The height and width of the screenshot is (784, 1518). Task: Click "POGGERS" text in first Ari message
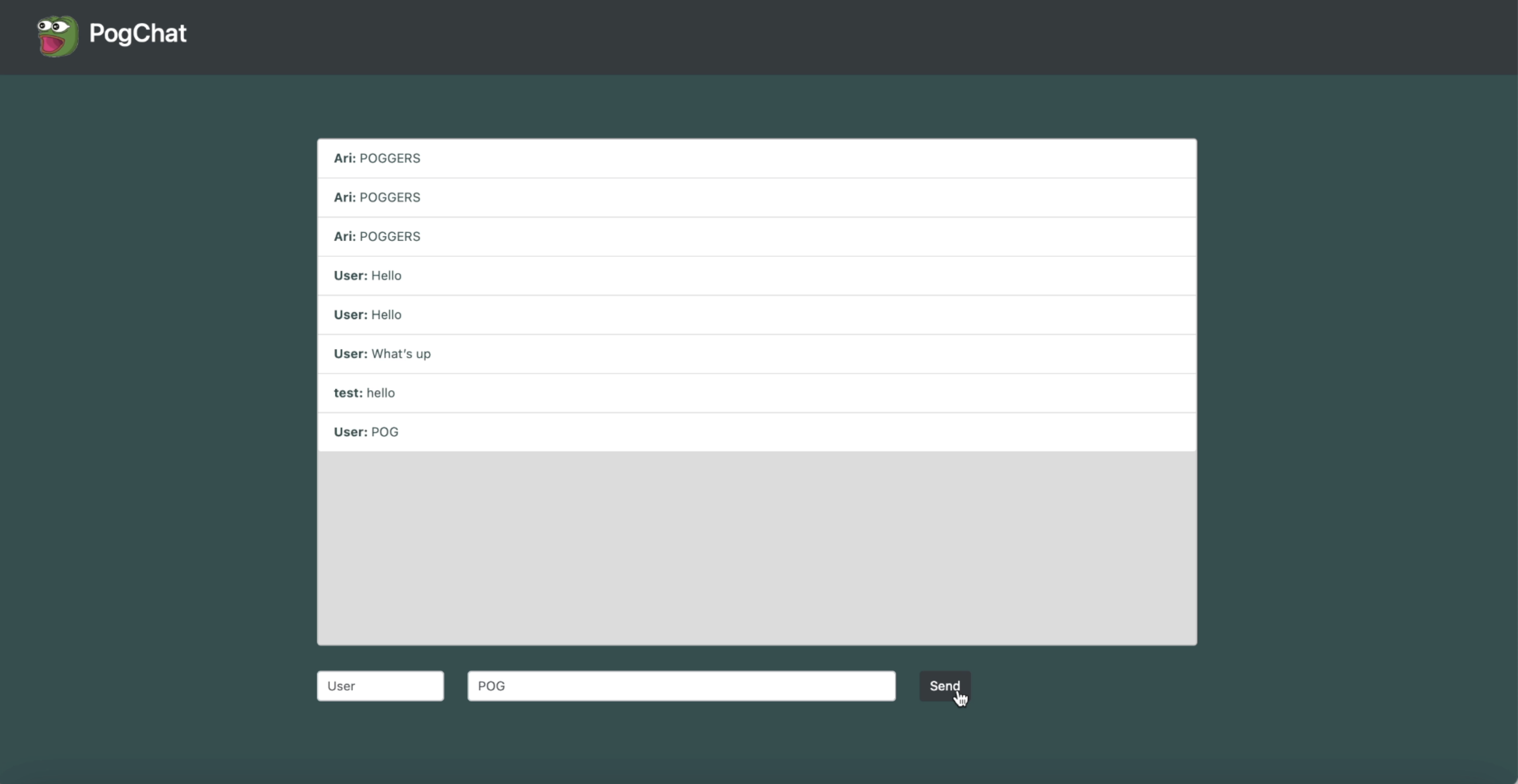click(390, 158)
